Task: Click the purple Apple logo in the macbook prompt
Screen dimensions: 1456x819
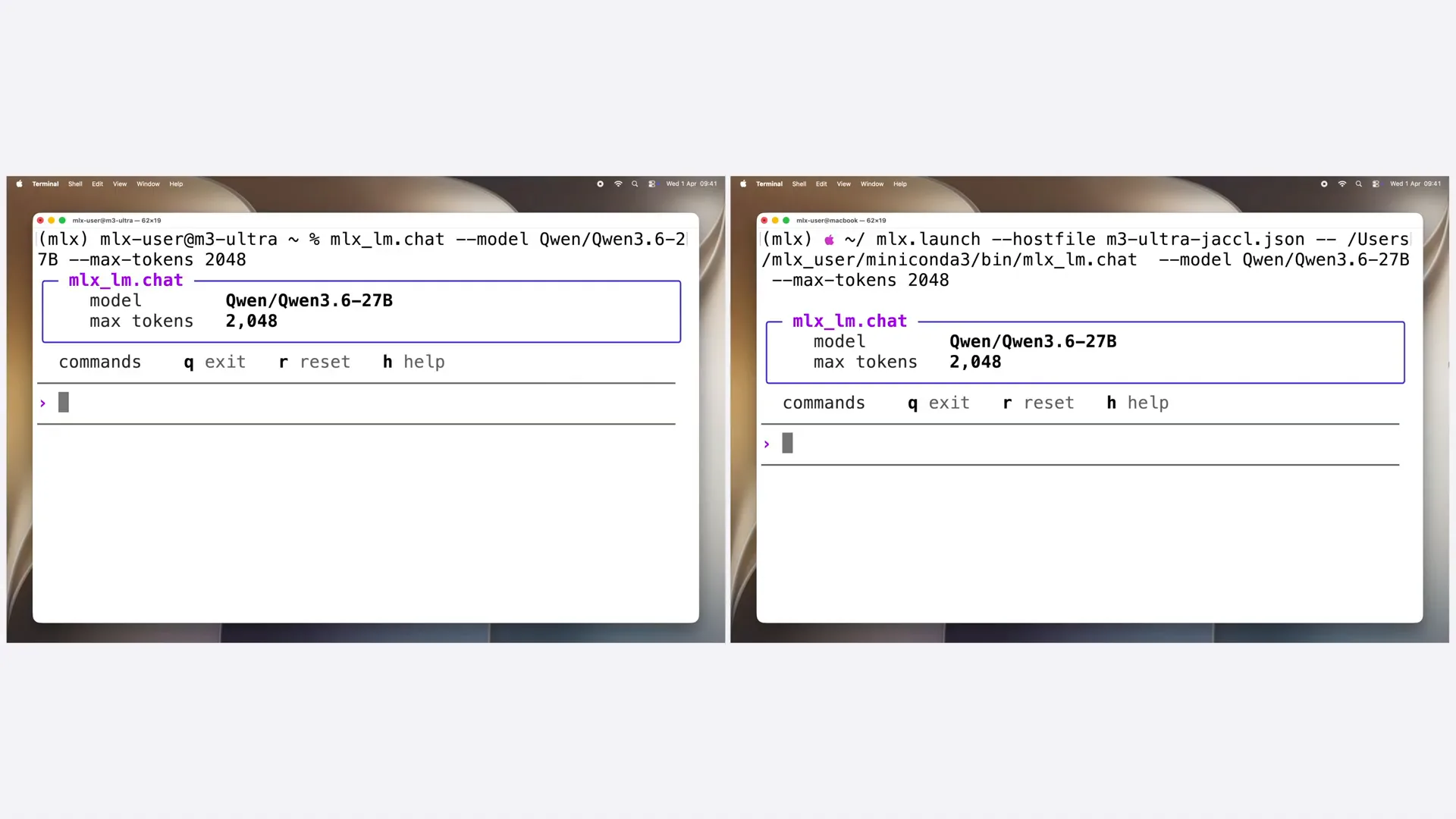Action: point(829,240)
